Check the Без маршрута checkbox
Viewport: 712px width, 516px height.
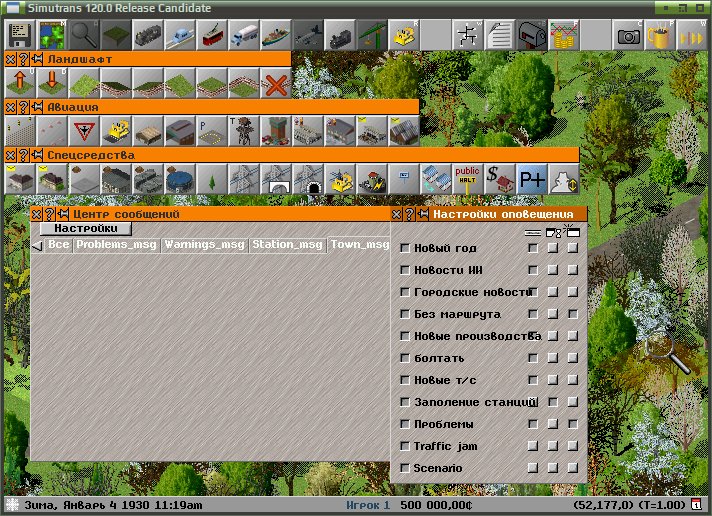coord(405,314)
